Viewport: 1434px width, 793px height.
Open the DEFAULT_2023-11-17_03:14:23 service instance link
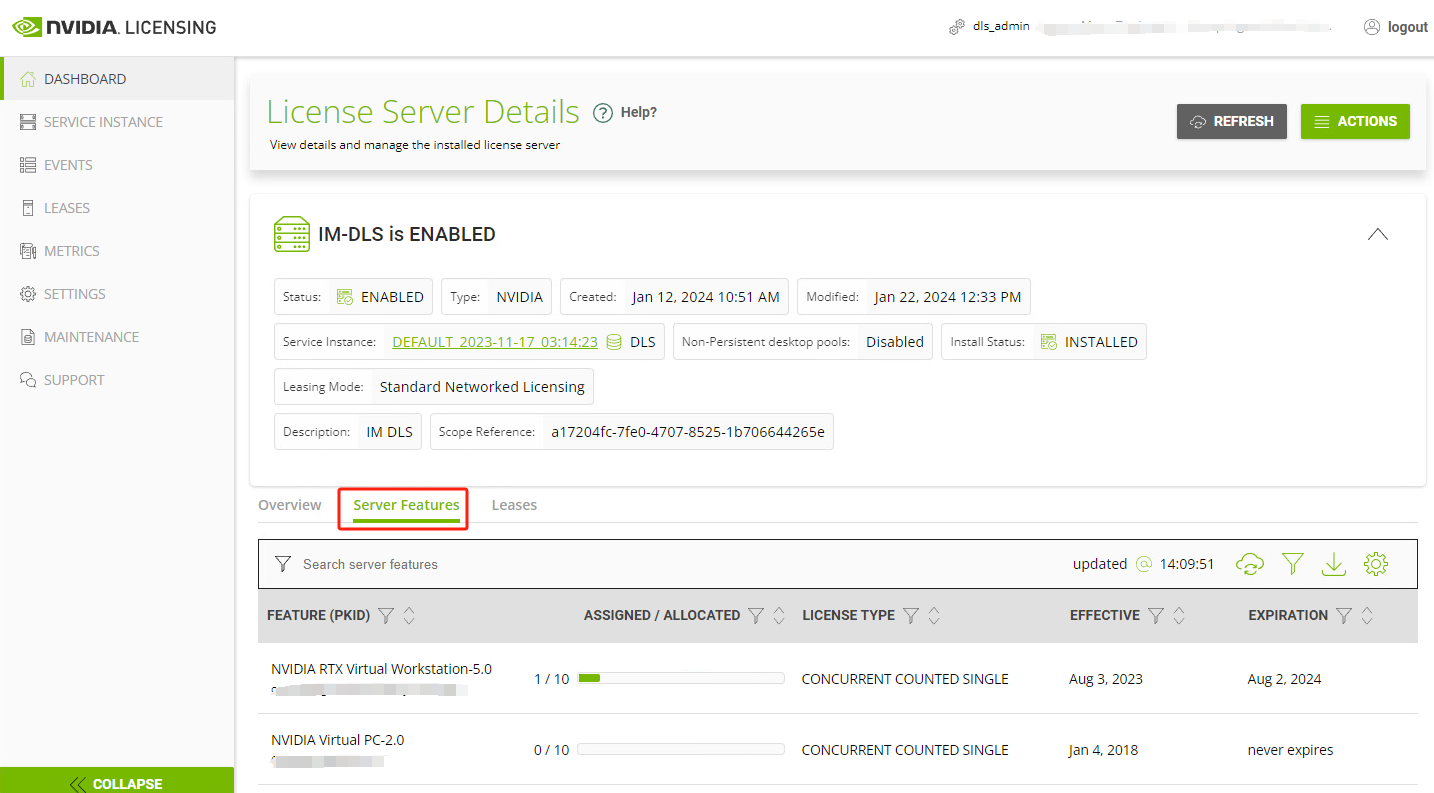click(494, 342)
